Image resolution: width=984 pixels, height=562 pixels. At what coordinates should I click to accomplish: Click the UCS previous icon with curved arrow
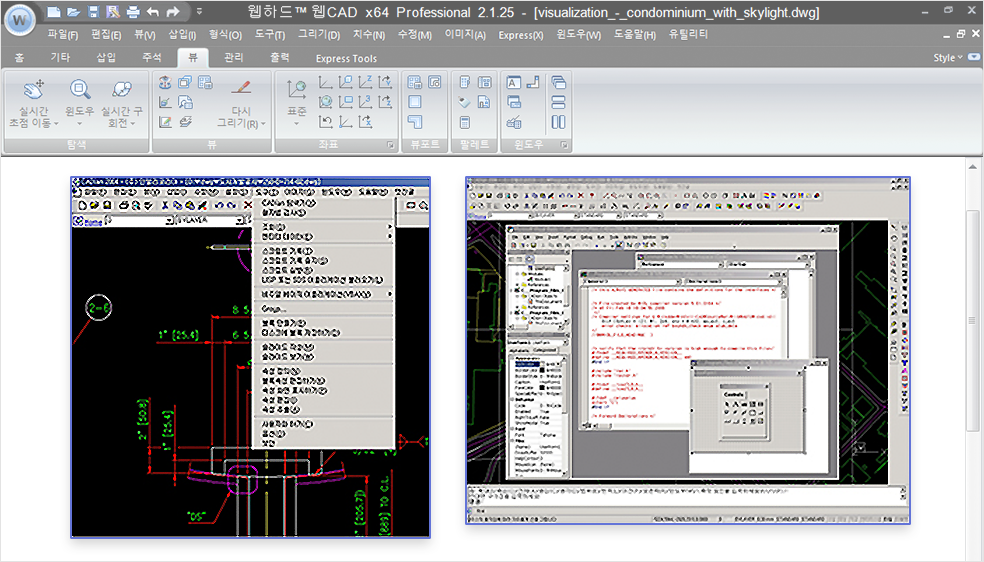(326, 122)
